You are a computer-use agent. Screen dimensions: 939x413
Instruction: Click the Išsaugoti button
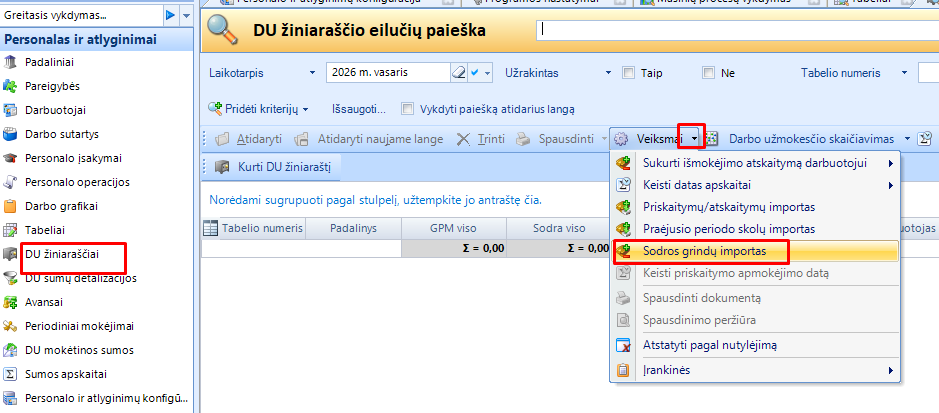357,109
